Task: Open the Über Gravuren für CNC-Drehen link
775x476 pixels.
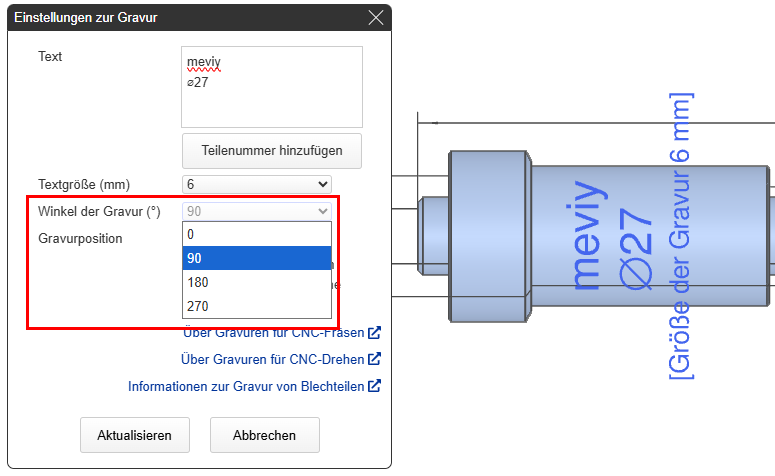Action: pyautogui.click(x=273, y=359)
